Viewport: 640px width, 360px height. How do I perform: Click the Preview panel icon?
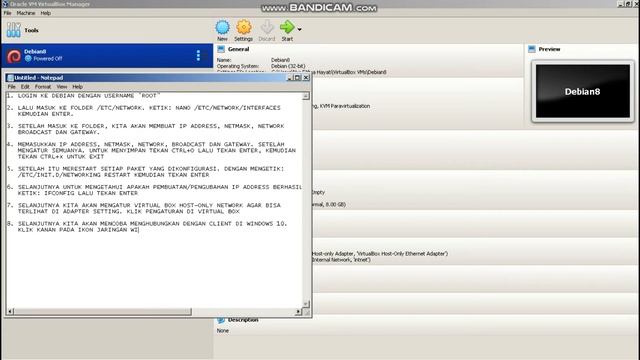531,49
